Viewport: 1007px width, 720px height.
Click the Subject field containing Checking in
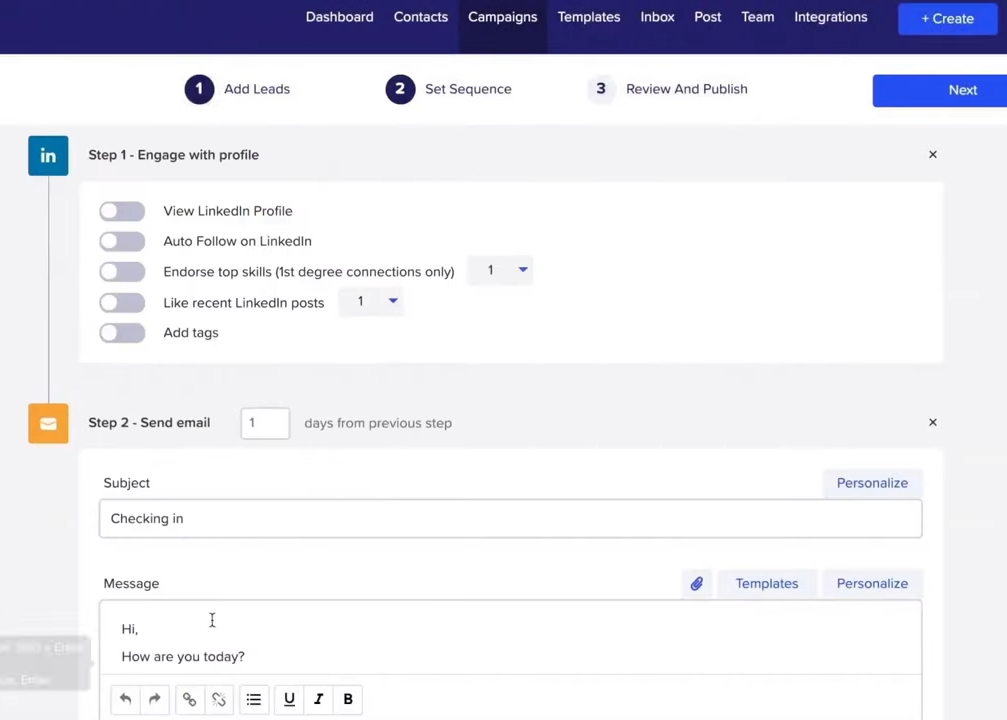(x=511, y=518)
